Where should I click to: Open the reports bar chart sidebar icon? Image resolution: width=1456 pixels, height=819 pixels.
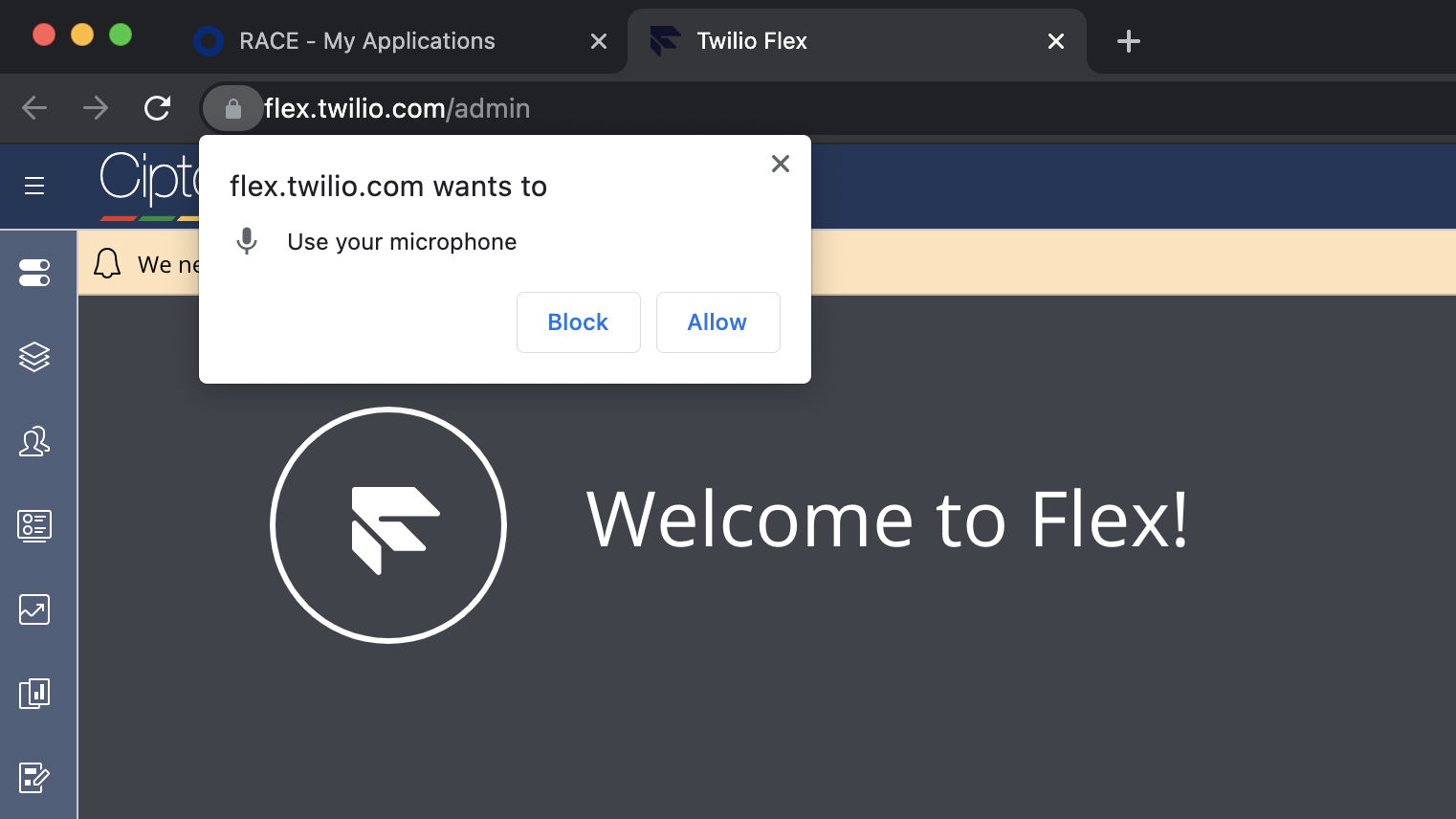(x=34, y=693)
